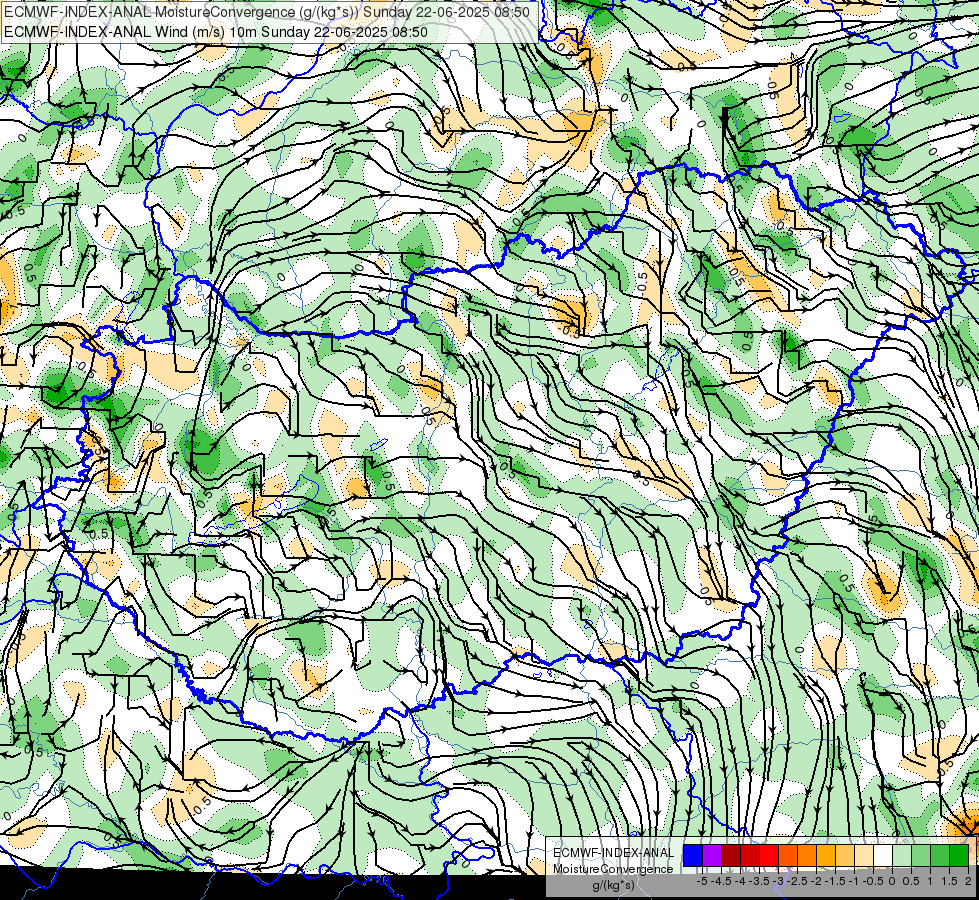Click the -2.5 legend scale value

[x=797, y=881]
